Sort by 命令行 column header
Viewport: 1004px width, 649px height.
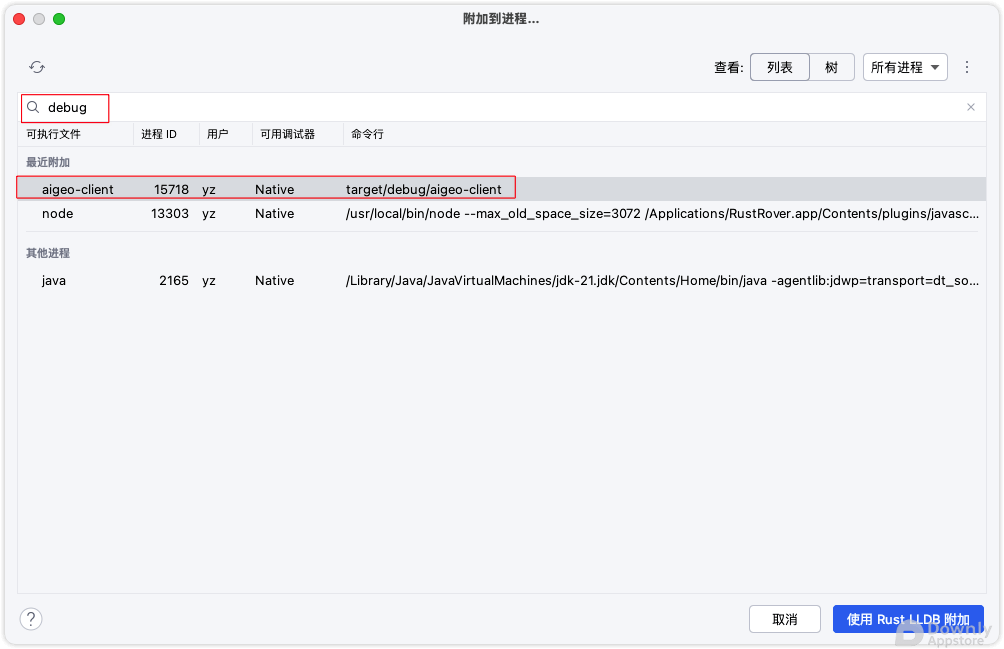(367, 134)
